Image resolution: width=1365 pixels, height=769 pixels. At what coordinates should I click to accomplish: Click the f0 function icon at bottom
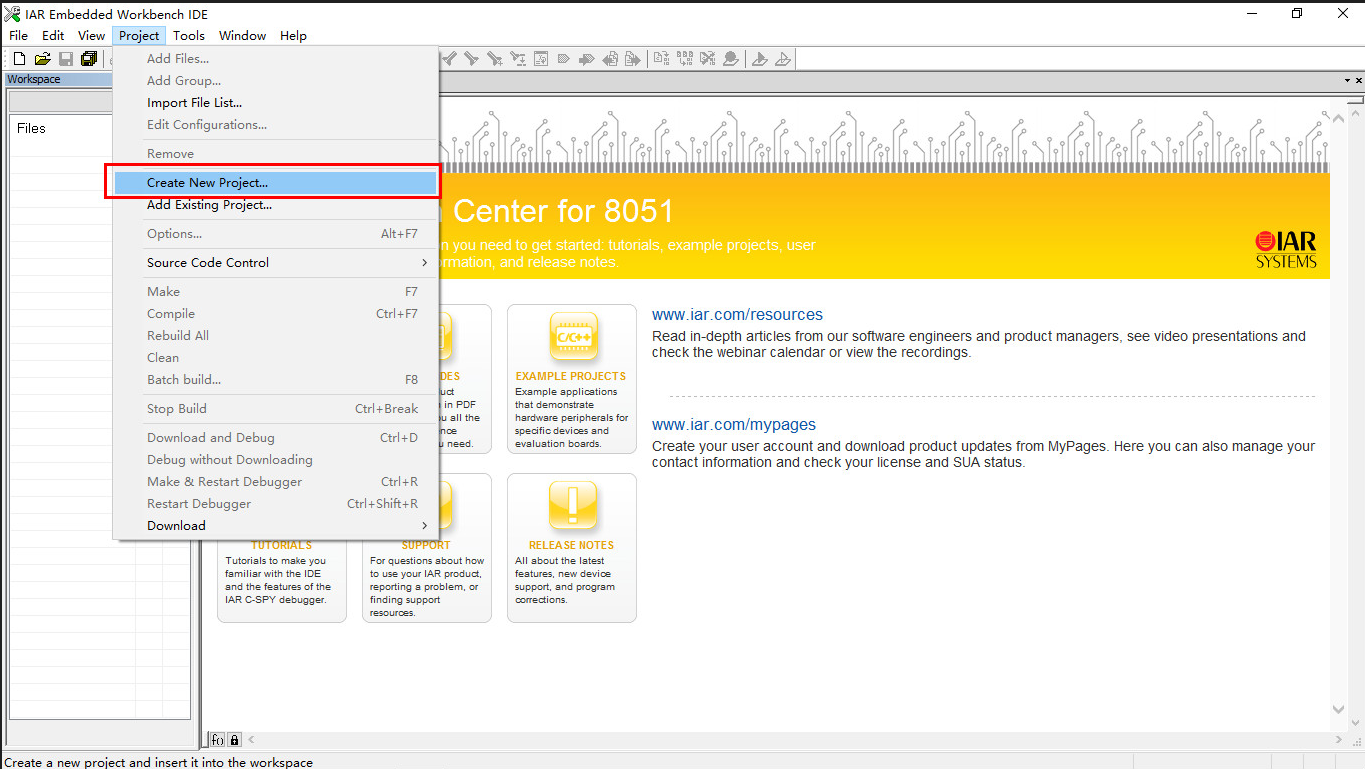click(x=217, y=740)
